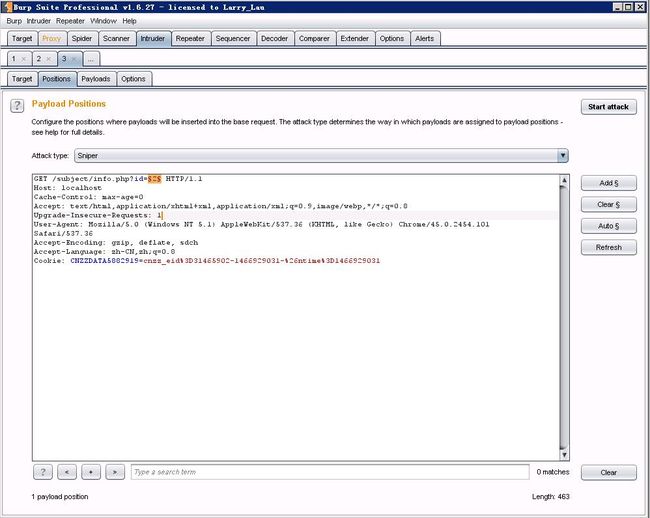
Task: Switch to the Scanner tab
Action: pos(116,39)
